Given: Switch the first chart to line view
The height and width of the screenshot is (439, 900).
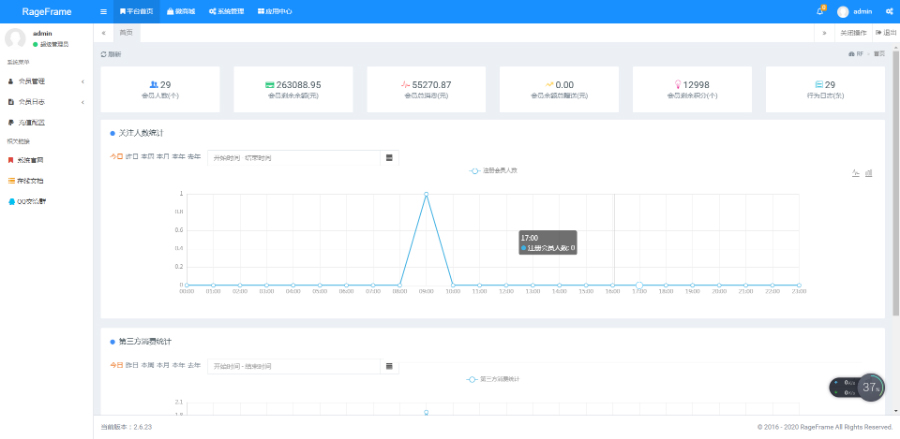Looking at the screenshot, I should point(856,173).
